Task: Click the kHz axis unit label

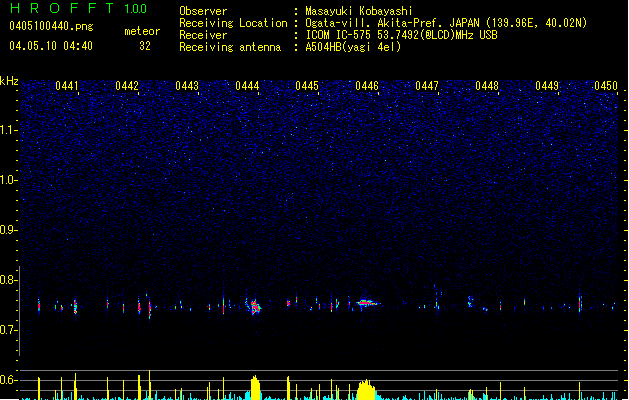Action: (x=9, y=81)
